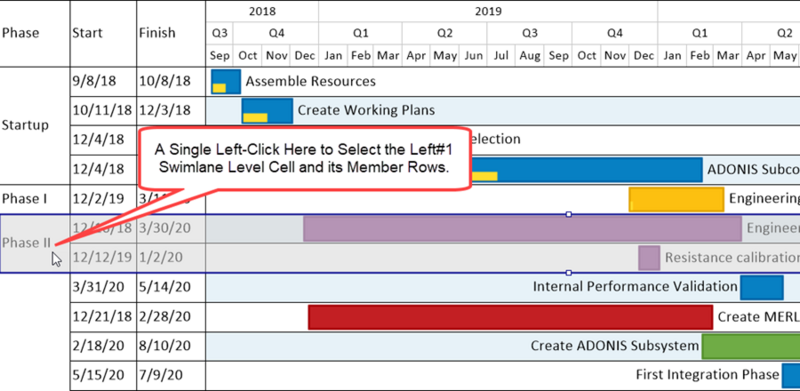Click the Q4 quarter cell under 2018
Screen dimensions: 800x391
(x=276, y=33)
